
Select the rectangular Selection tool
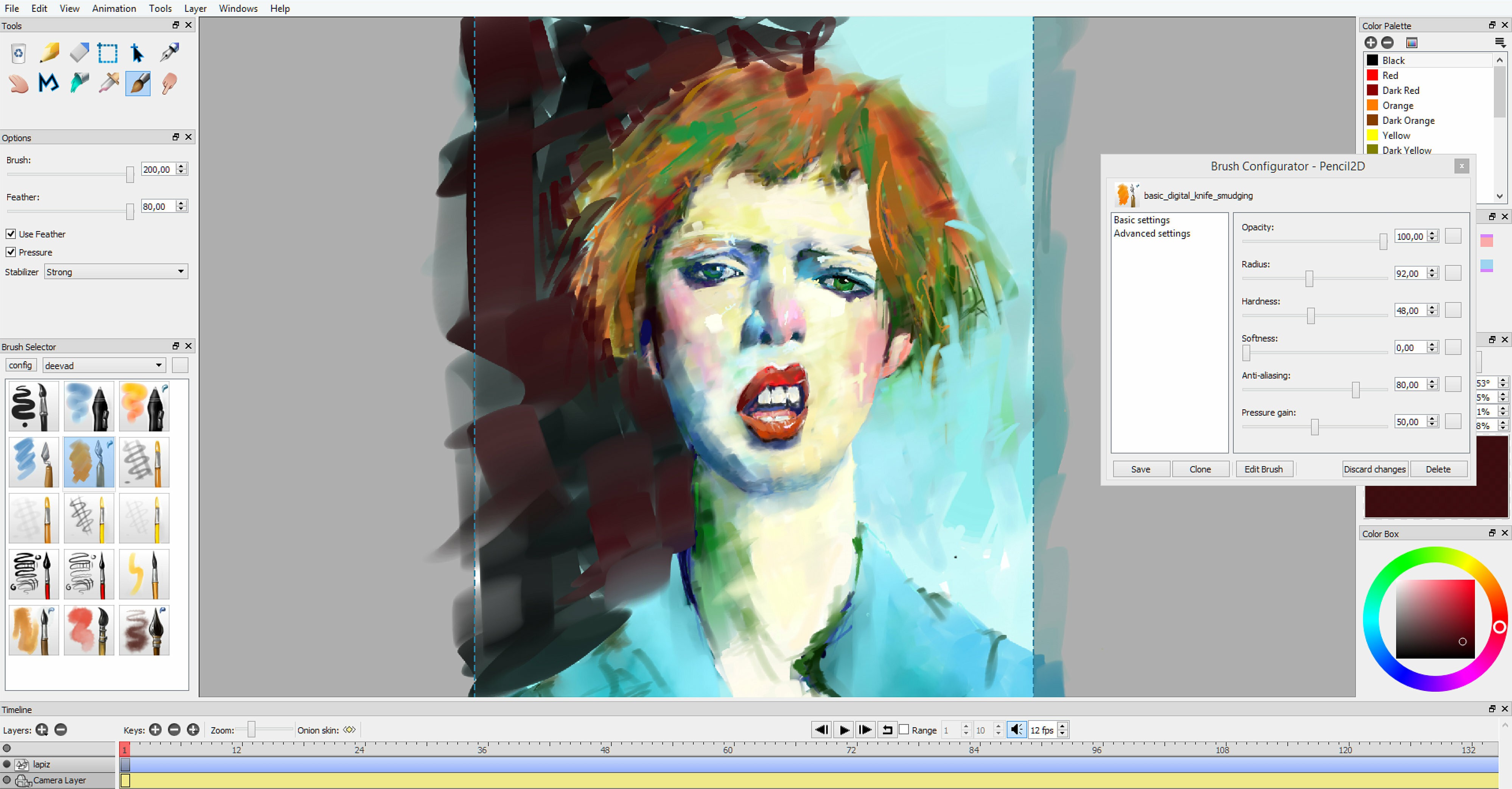click(107, 53)
